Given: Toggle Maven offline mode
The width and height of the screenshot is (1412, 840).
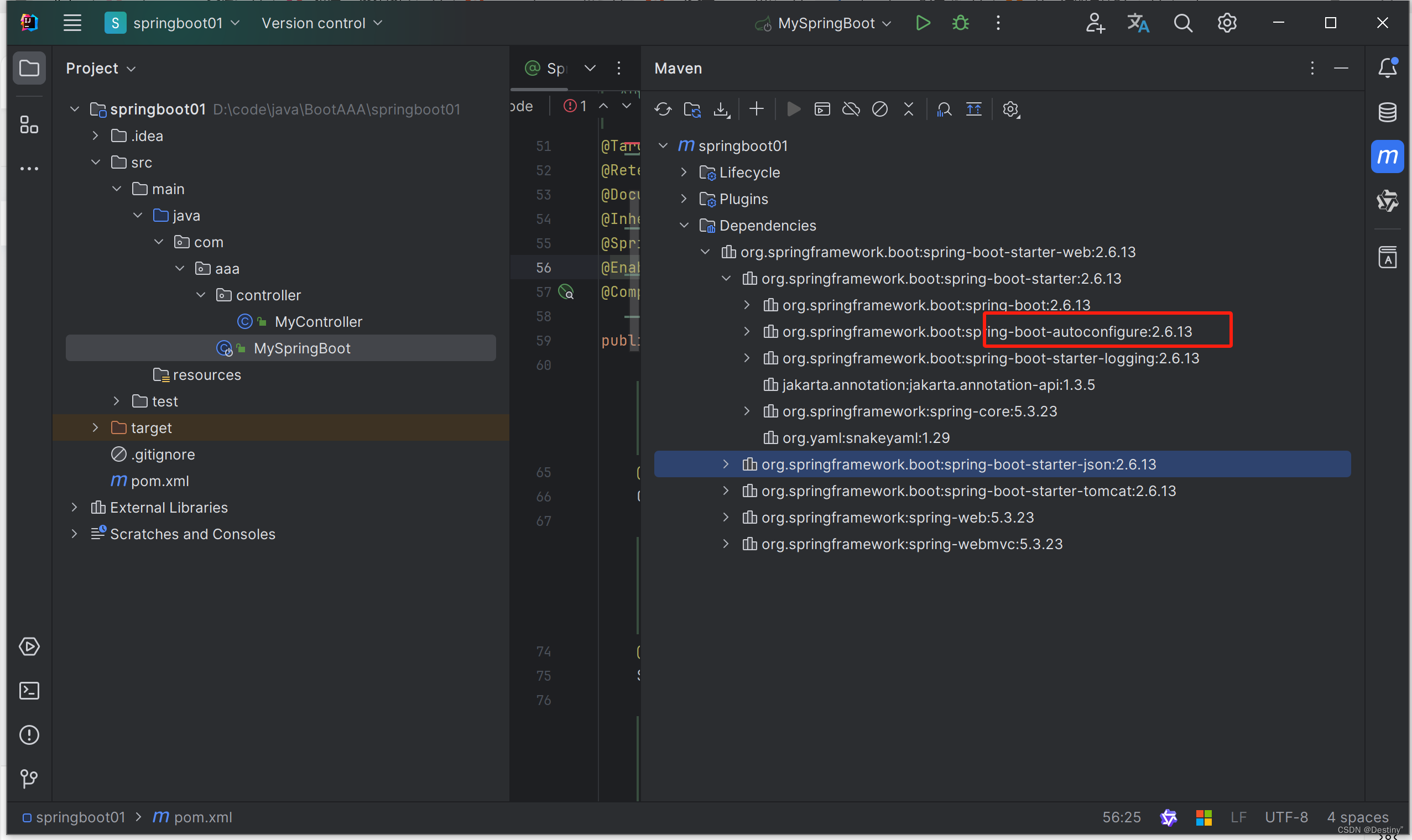Looking at the screenshot, I should click(x=851, y=109).
